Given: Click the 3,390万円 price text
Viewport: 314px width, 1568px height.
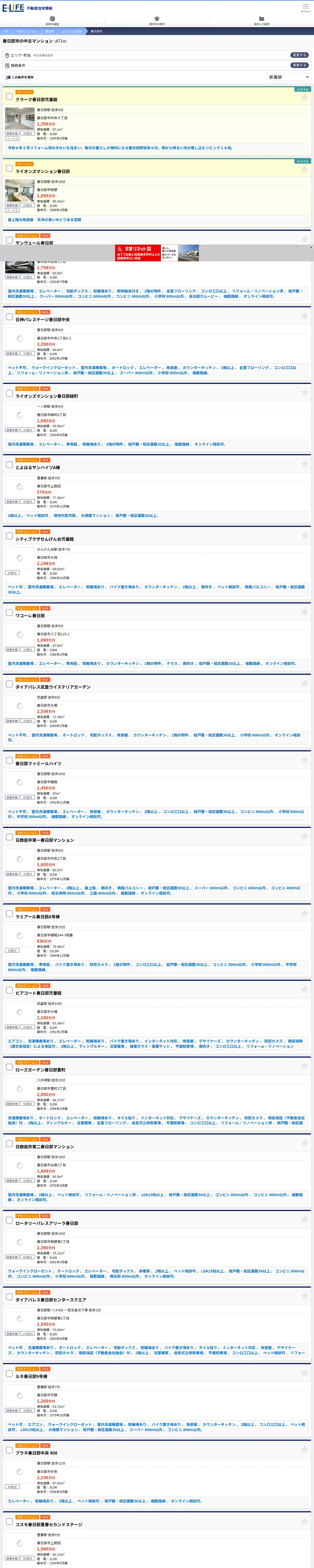Looking at the screenshot, I should pos(46,344).
